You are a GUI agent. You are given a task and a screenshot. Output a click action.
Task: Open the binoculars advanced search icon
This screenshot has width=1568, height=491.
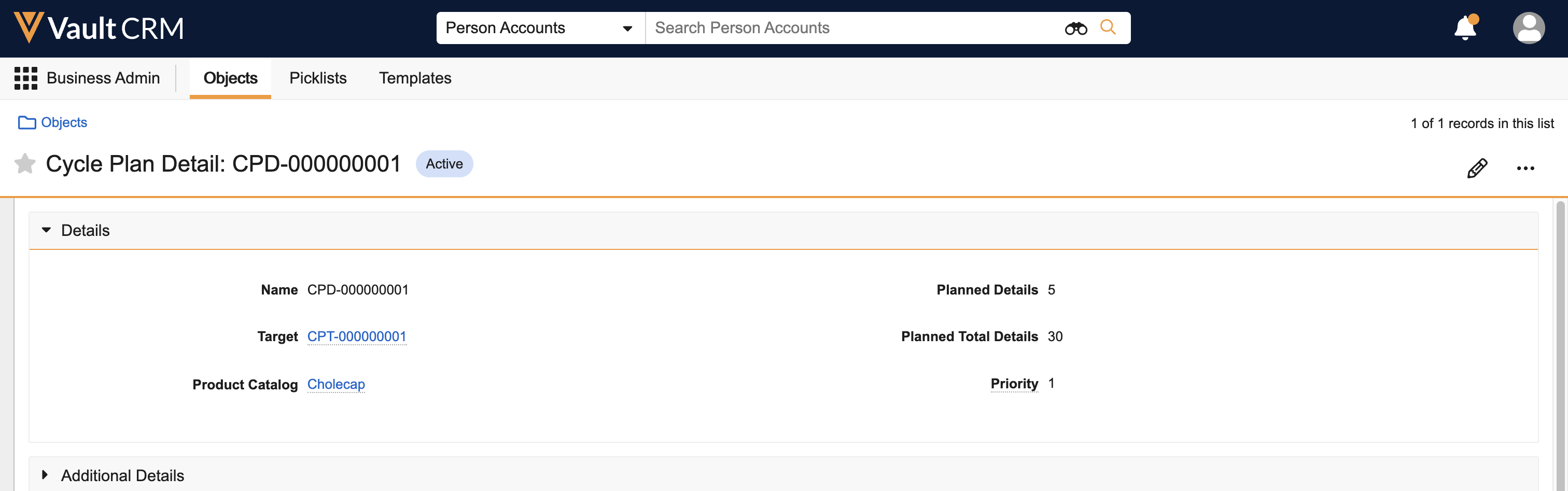point(1075,28)
